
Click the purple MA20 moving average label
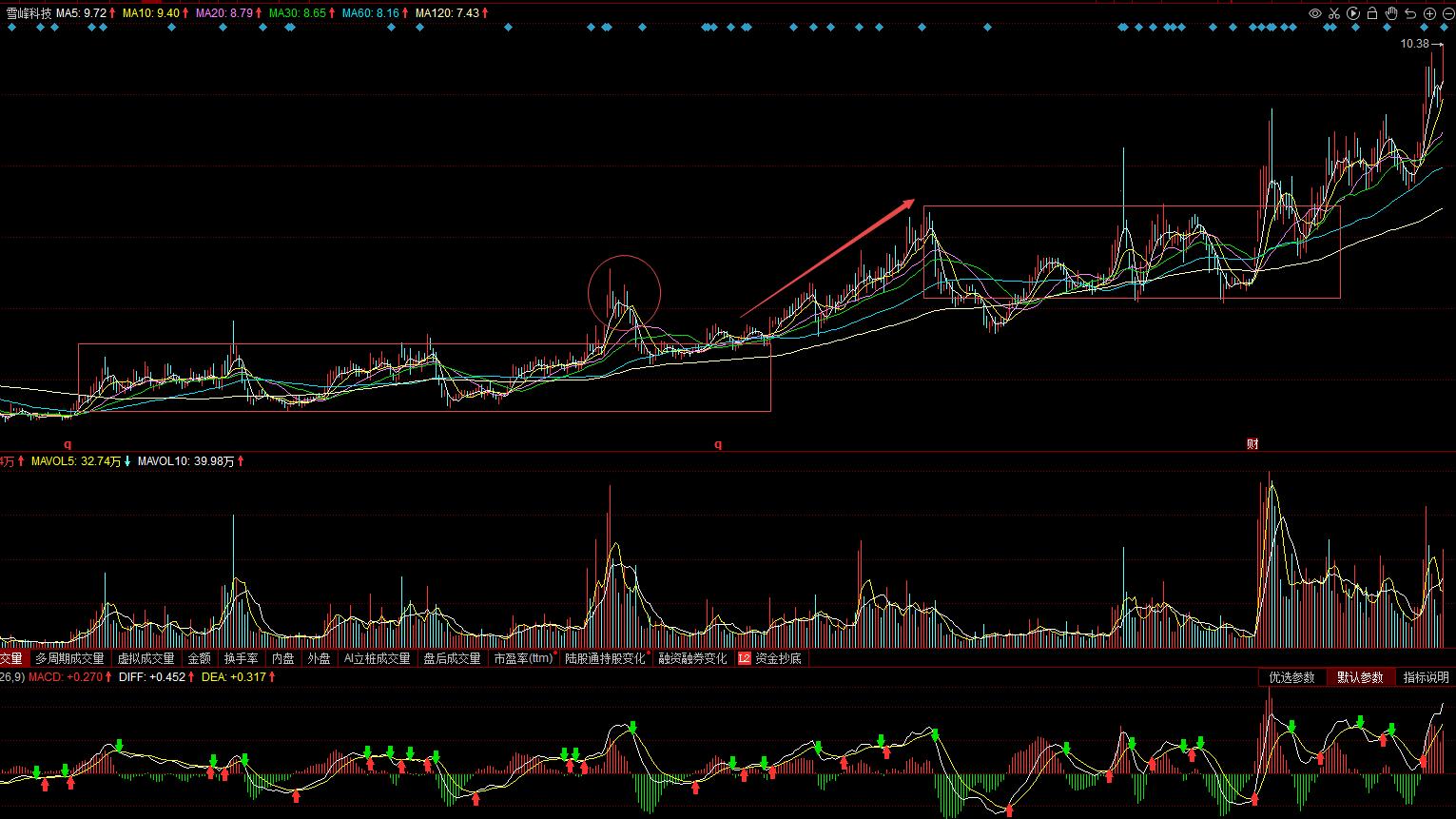(224, 13)
